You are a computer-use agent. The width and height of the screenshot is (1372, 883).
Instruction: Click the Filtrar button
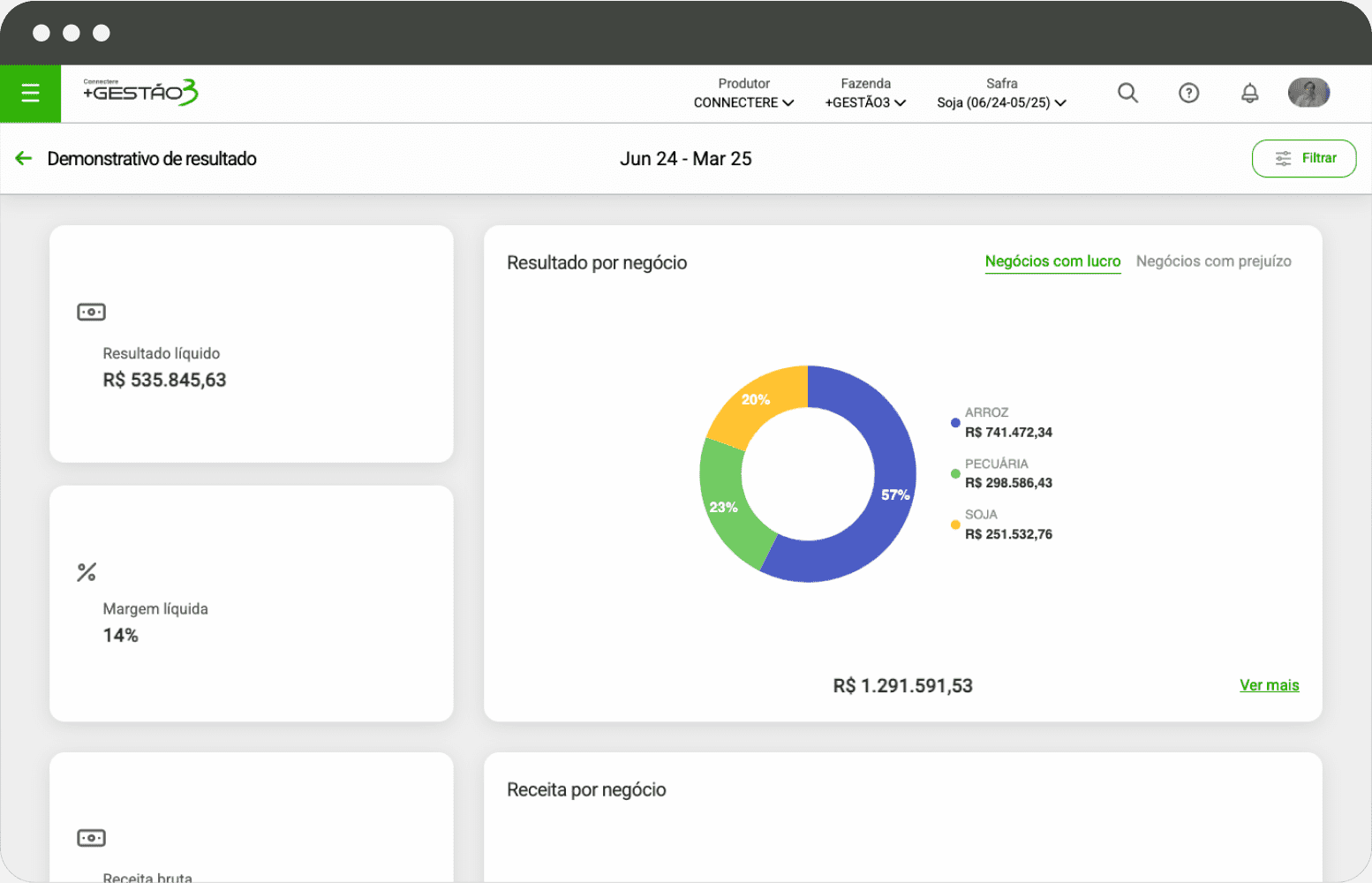[x=1303, y=158]
